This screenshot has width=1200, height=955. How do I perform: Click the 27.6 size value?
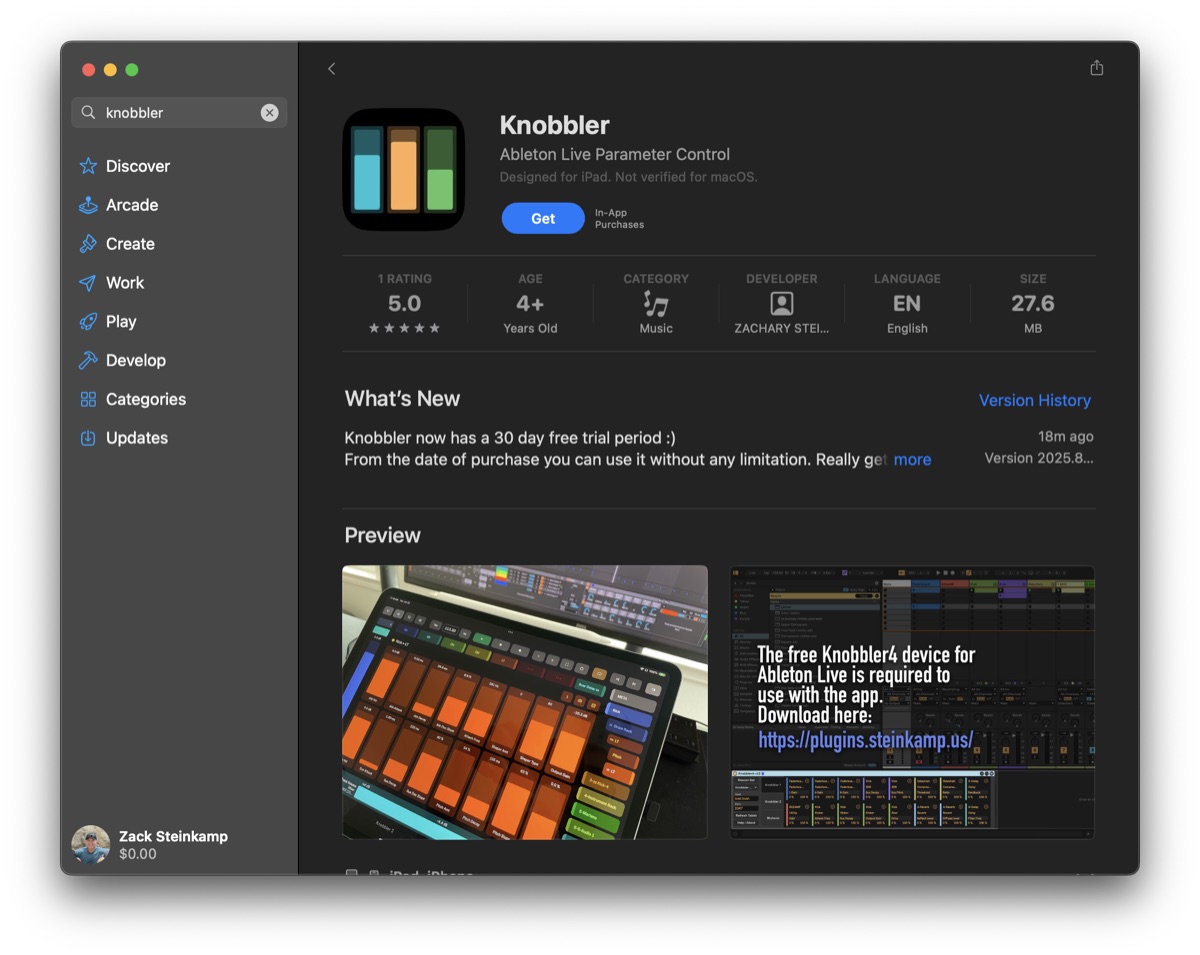[1033, 303]
